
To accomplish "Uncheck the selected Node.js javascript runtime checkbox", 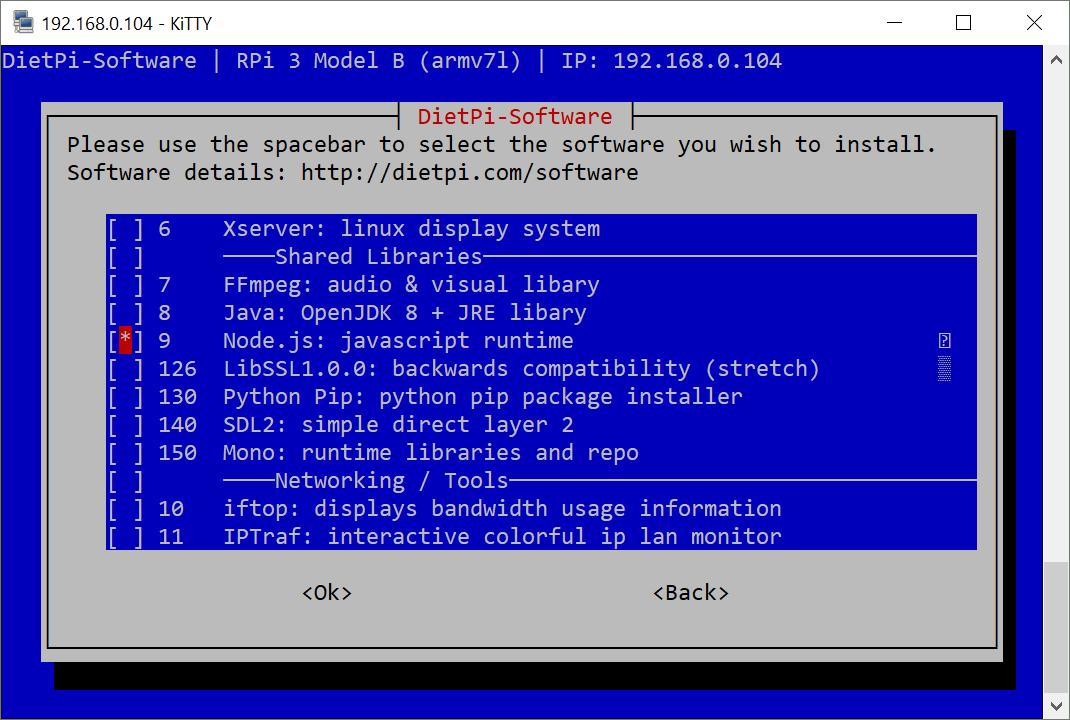I will tap(126, 341).
